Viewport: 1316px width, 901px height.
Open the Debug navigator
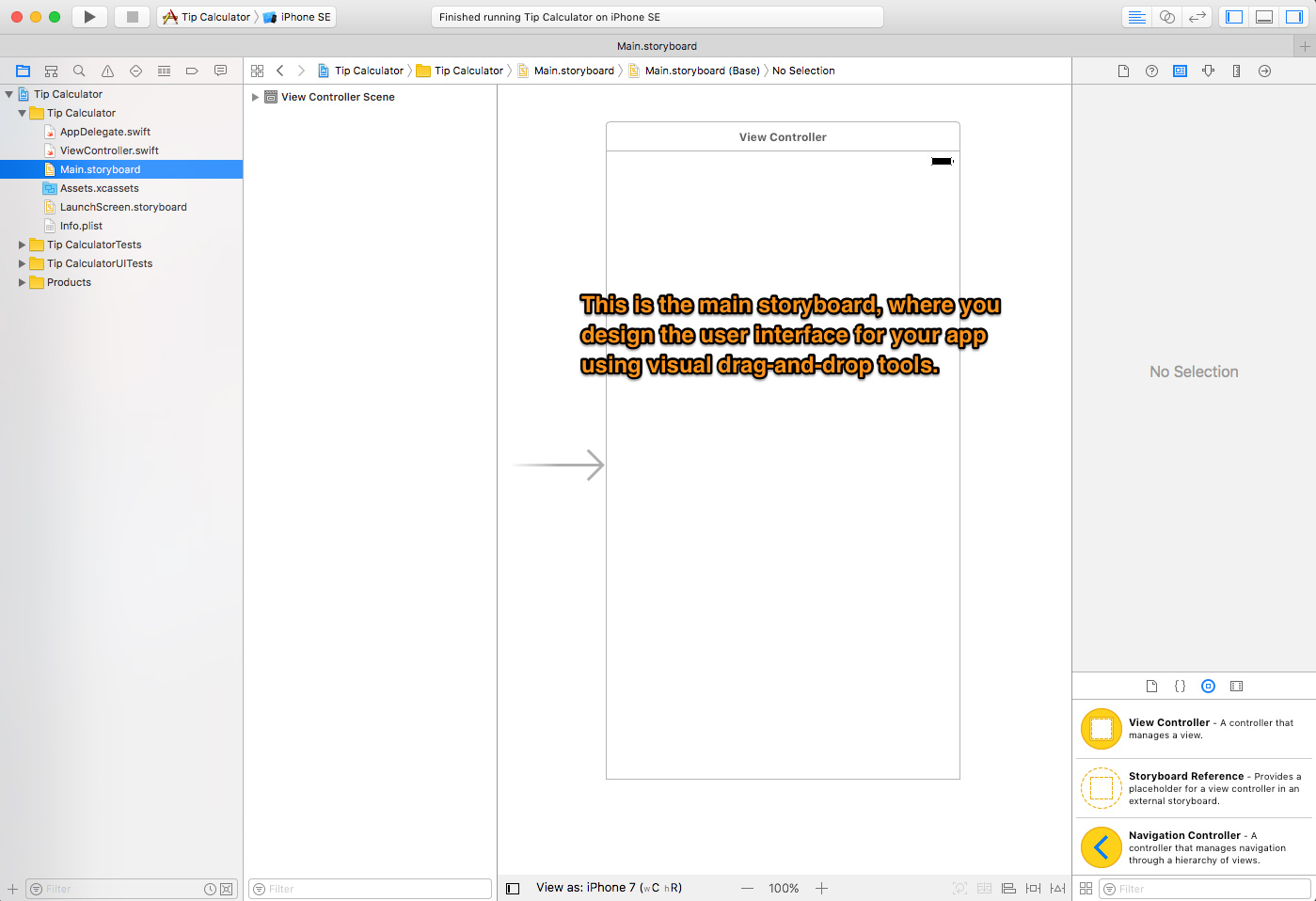click(x=164, y=71)
